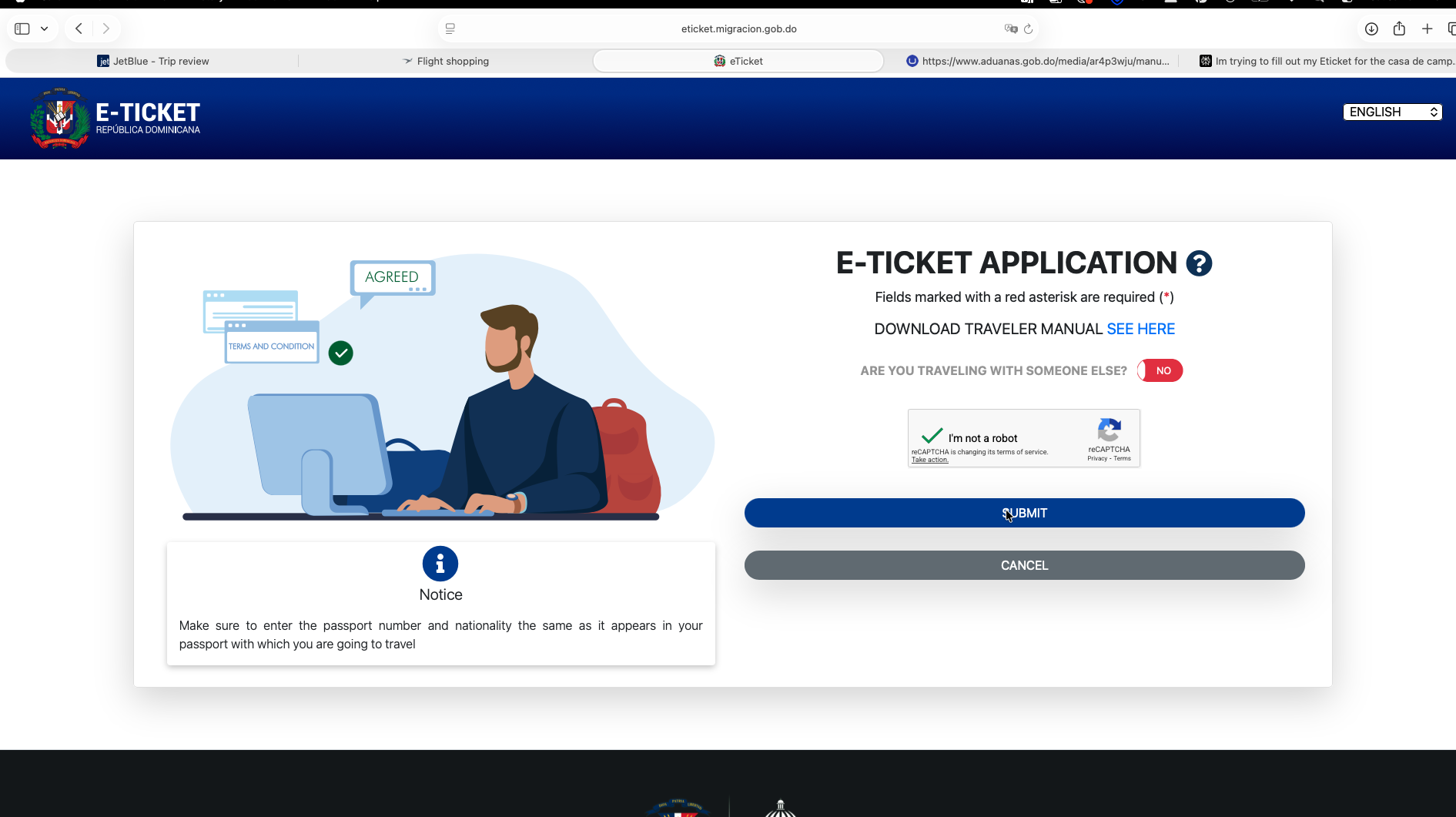1456x817 pixels.
Task: Navigate back to the previous page
Action: coord(78,28)
